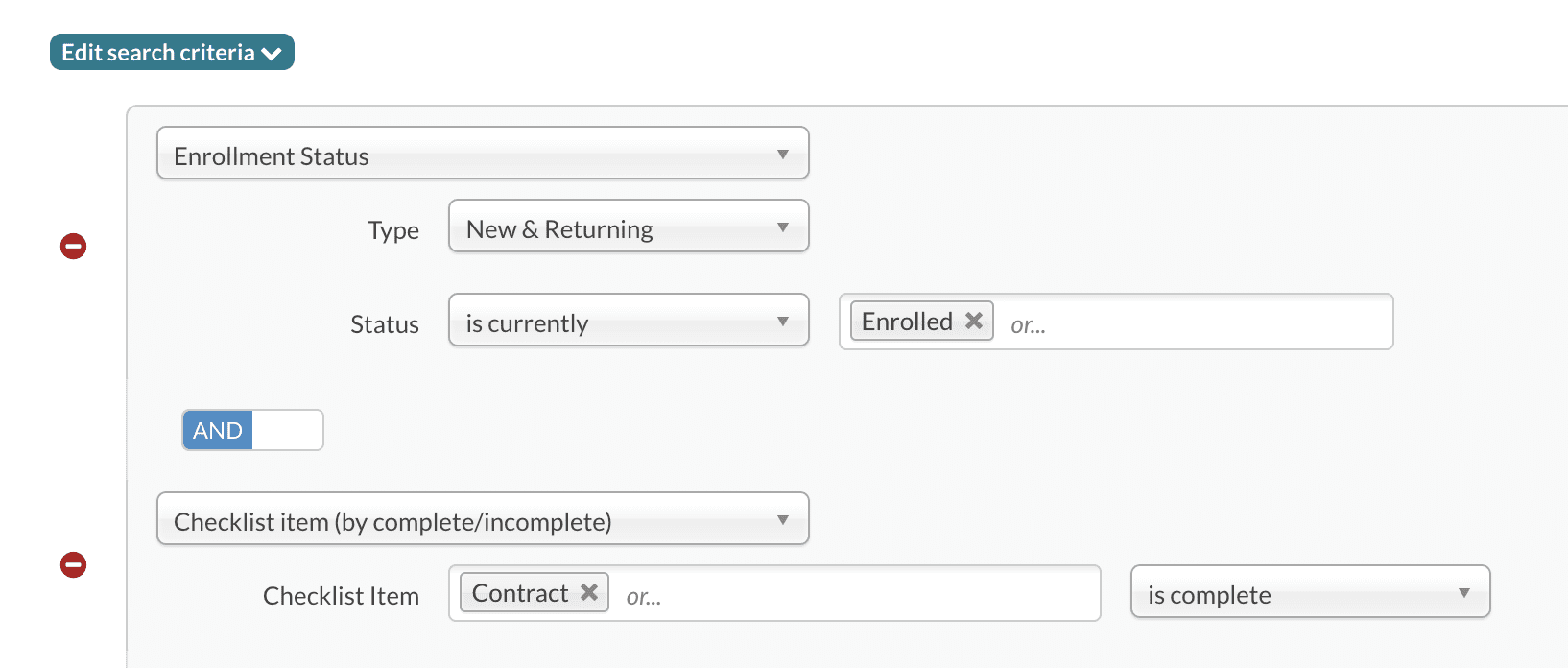Click the arrow on the Enrollment Status dropdown
Screen dimensions: 1568x668
click(x=783, y=155)
